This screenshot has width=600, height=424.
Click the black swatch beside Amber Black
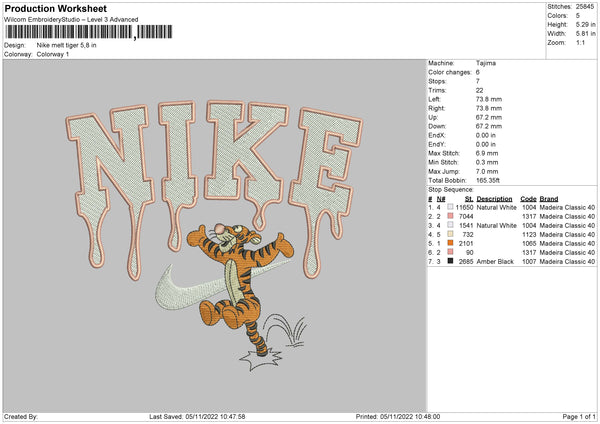pyautogui.click(x=450, y=261)
